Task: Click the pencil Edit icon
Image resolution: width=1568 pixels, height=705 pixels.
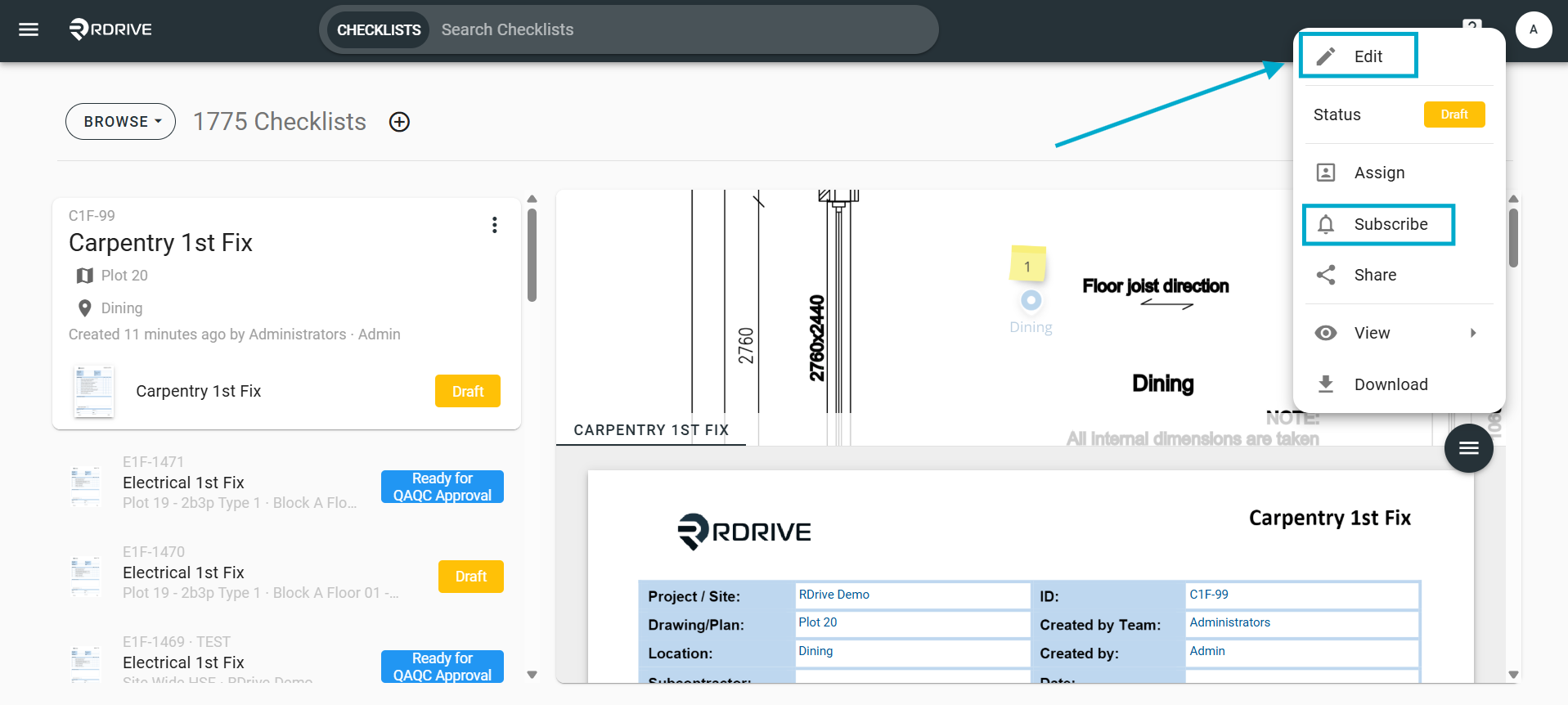Action: click(1326, 56)
